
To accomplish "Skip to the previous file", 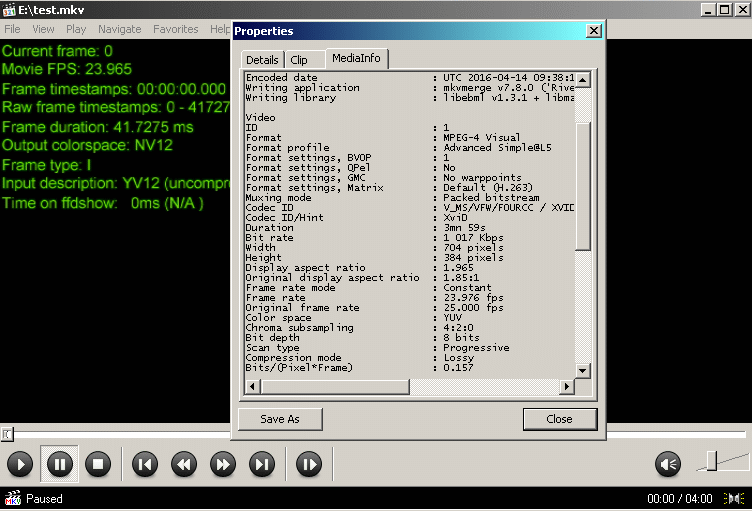I will point(145,464).
